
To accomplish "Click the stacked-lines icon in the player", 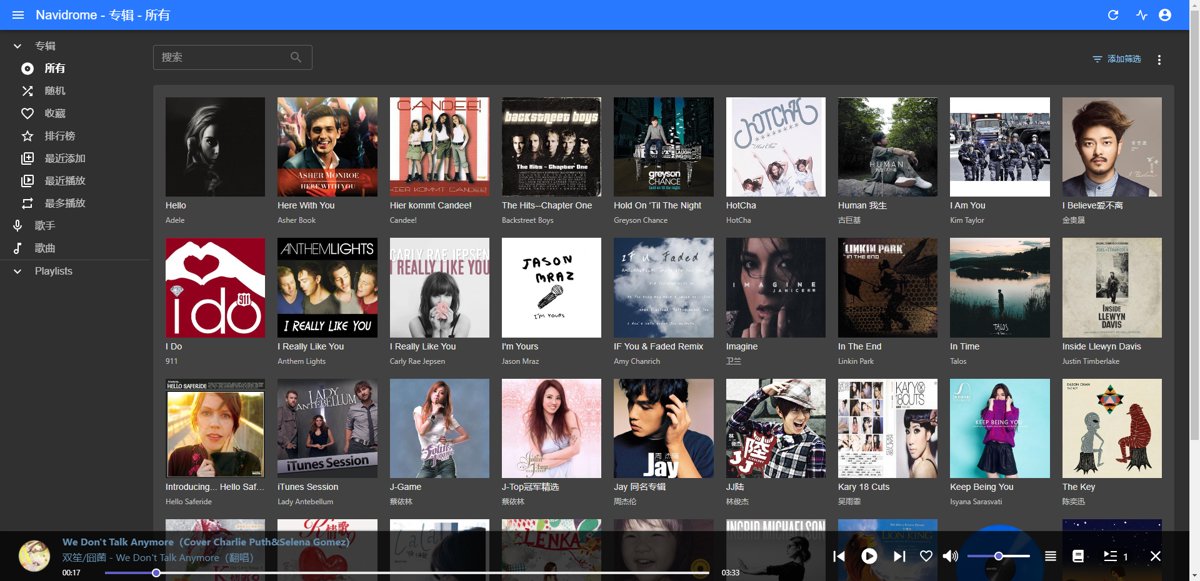I will point(1050,556).
